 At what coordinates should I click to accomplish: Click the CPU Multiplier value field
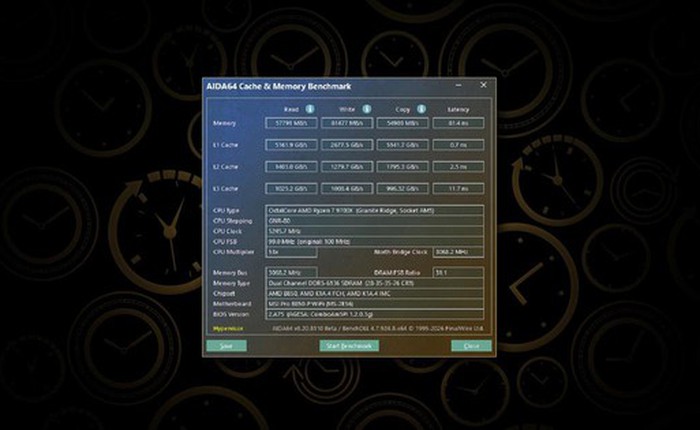pyautogui.click(x=291, y=252)
